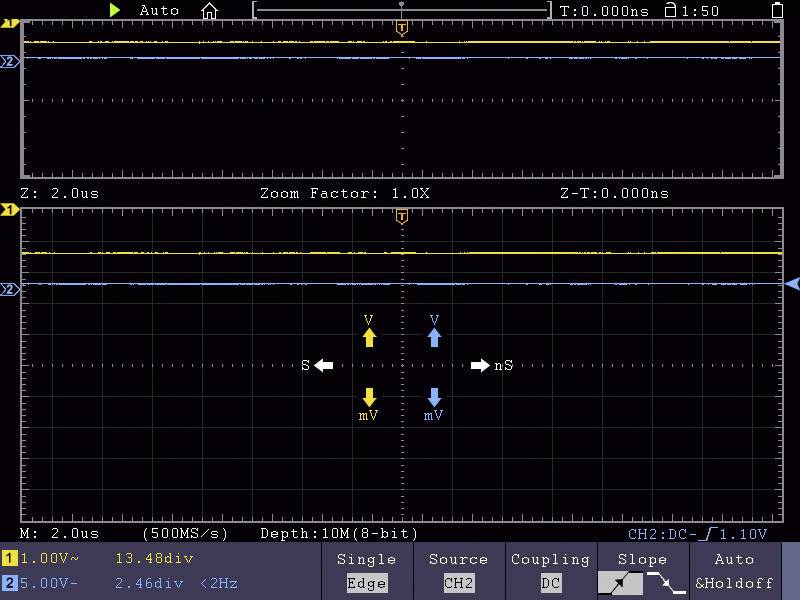Open the Source CH2 selector

tap(458, 571)
